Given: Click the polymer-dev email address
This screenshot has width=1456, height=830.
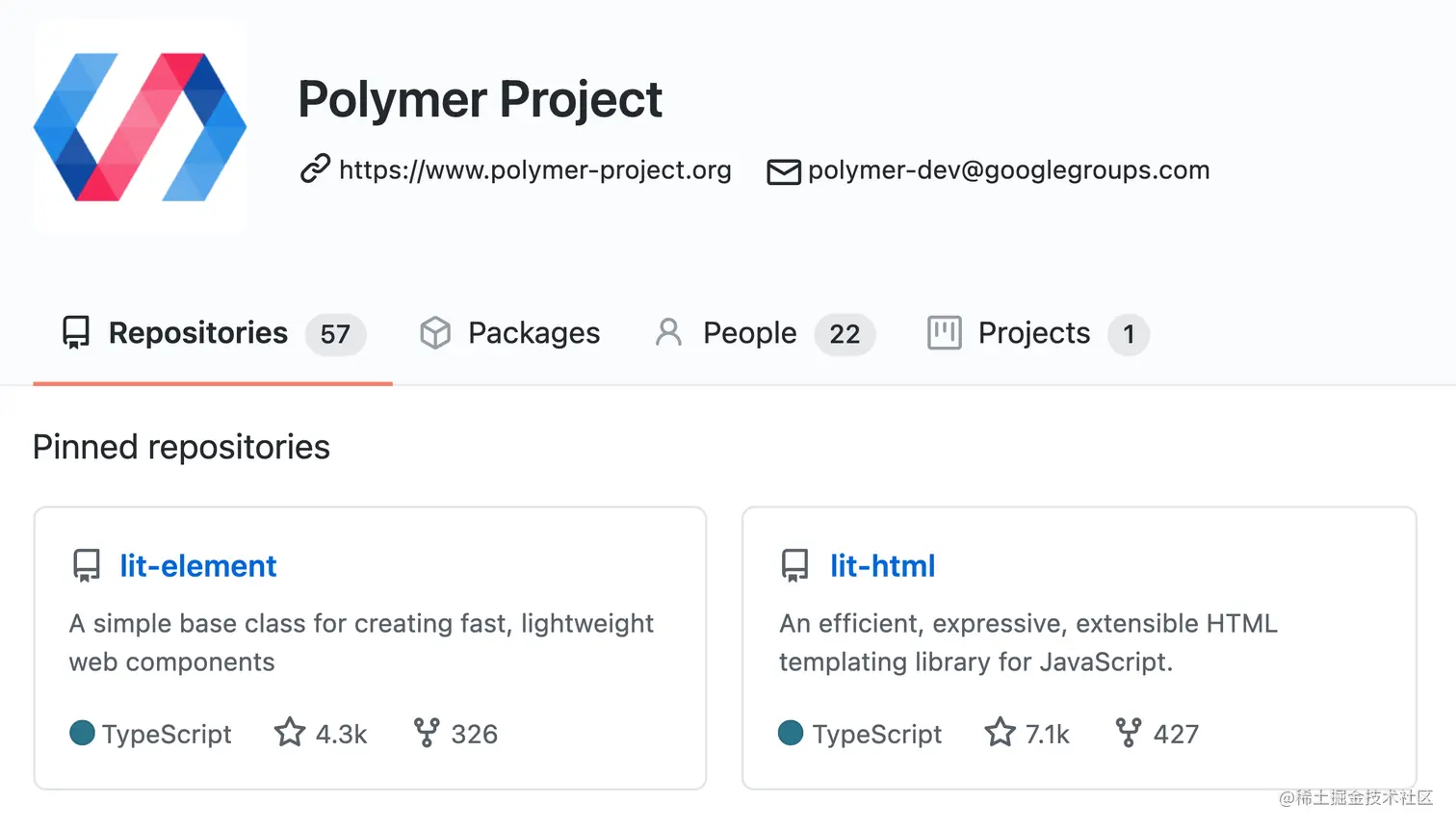Looking at the screenshot, I should tap(1008, 170).
